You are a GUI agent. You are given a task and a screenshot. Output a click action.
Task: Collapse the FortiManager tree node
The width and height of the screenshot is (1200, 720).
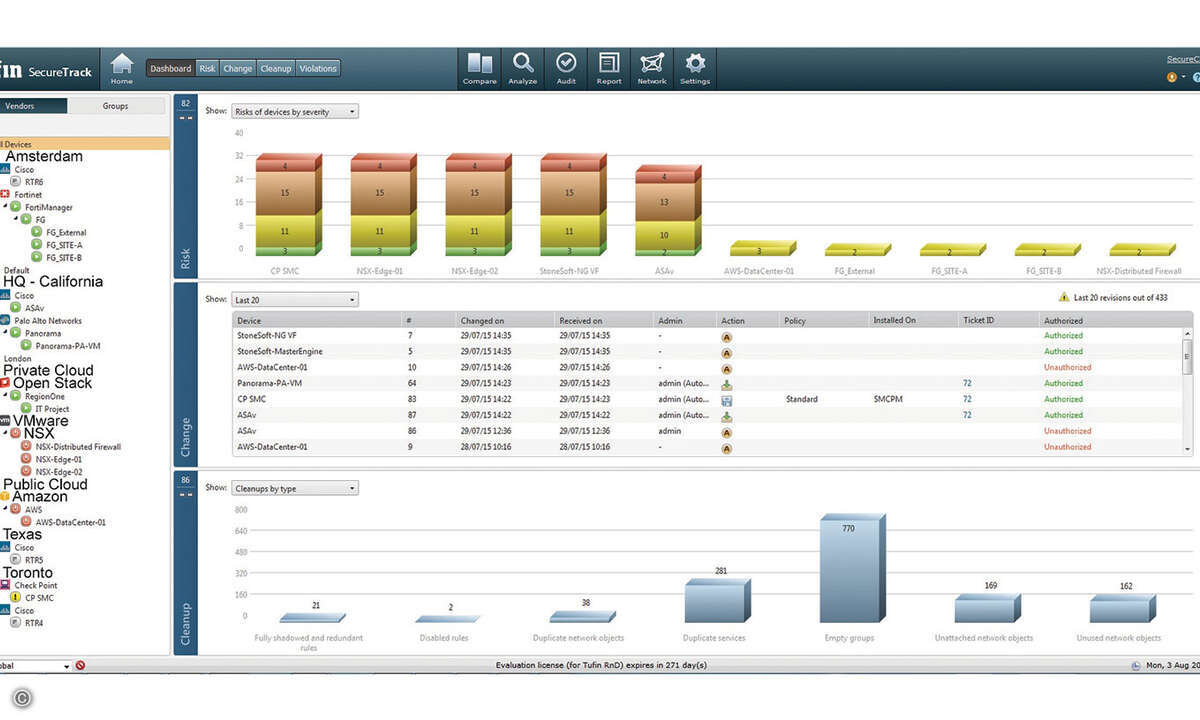pos(6,207)
